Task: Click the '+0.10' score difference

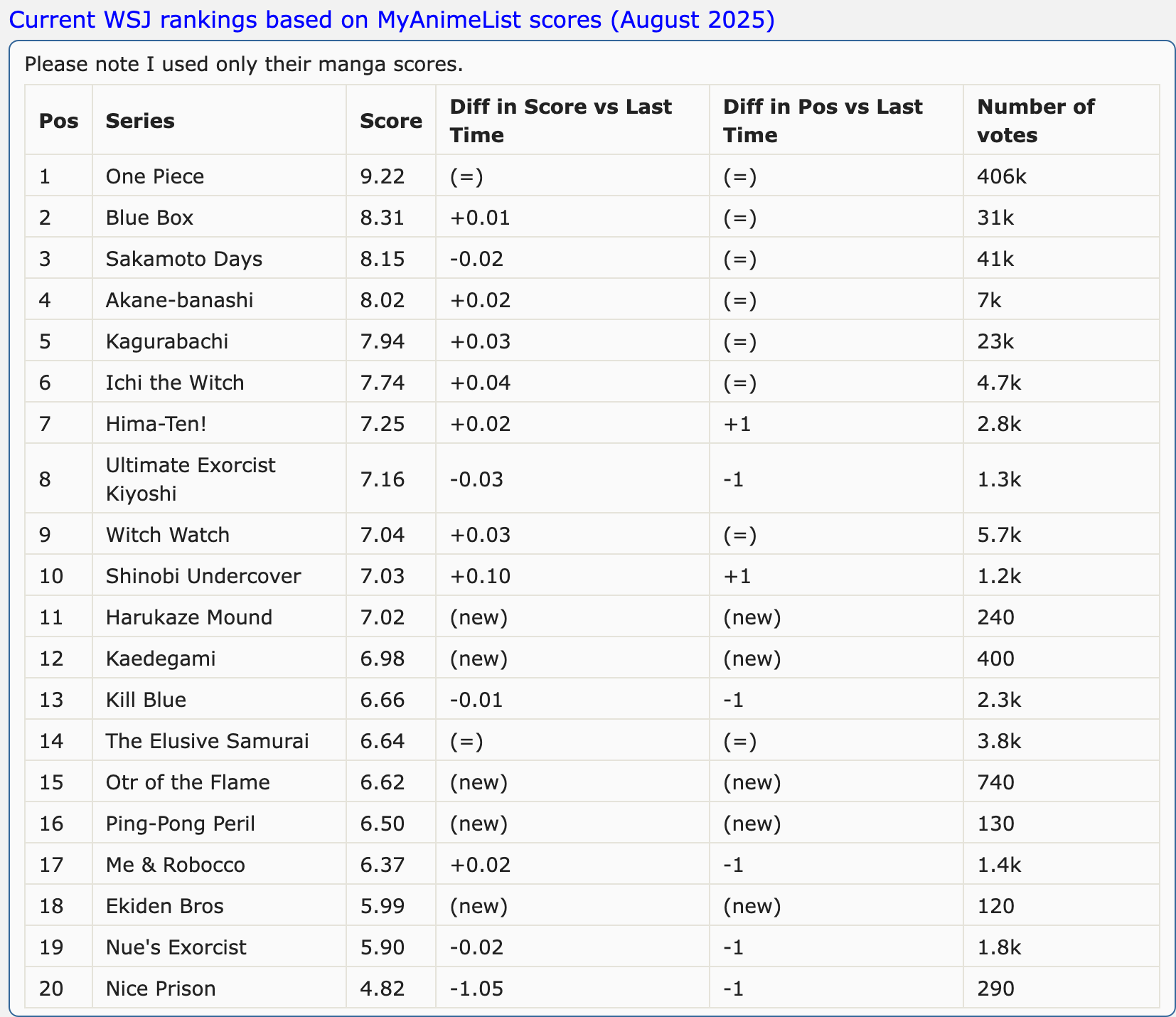Action: tap(480, 575)
